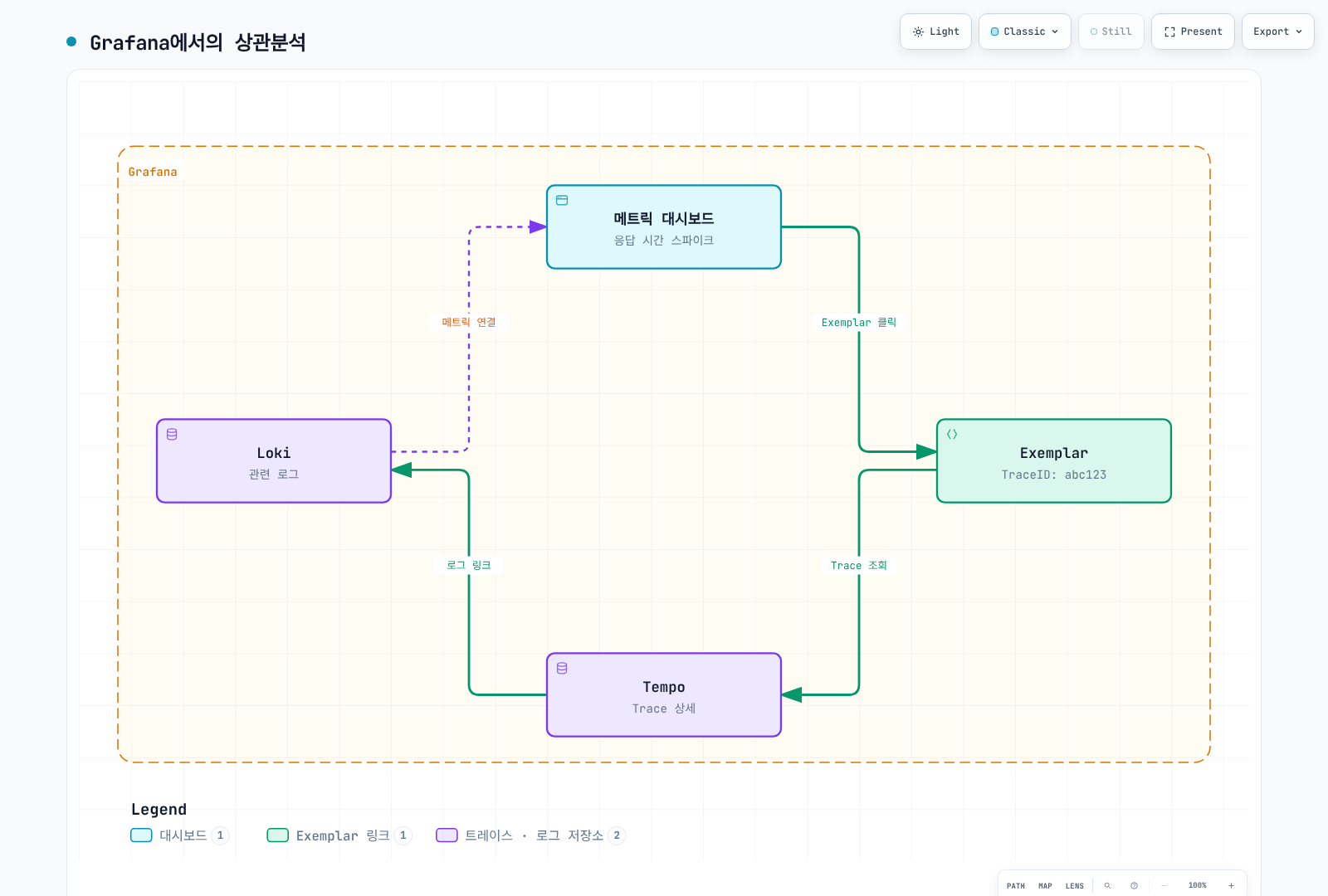Screen dimensions: 1328x896
Task: Toggle the 트레이스 · 로그 저장소 legend swatch
Action: click(x=447, y=835)
